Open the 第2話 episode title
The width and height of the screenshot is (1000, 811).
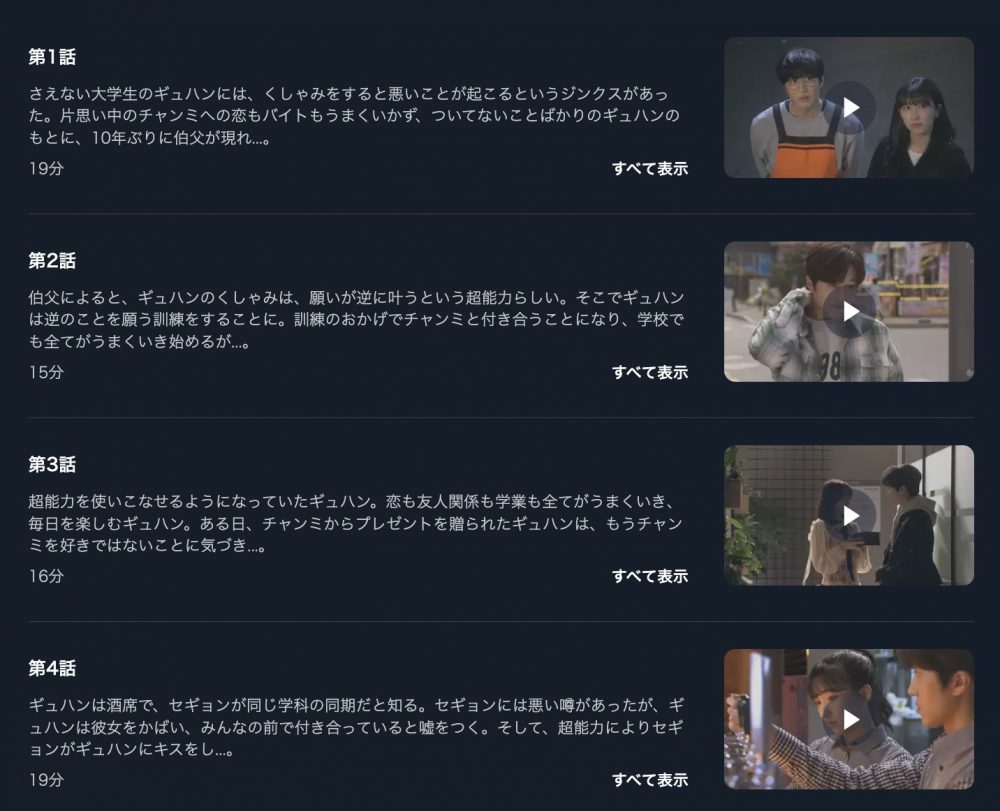(x=52, y=261)
